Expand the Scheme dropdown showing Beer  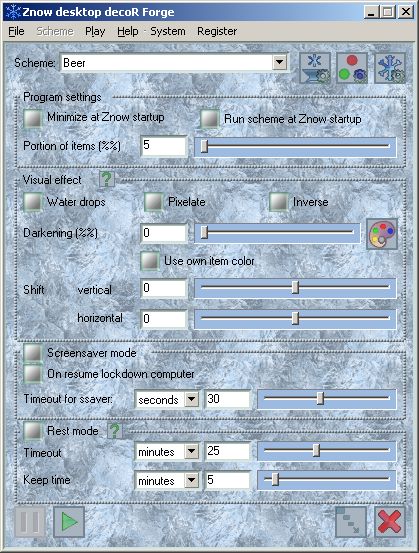279,63
